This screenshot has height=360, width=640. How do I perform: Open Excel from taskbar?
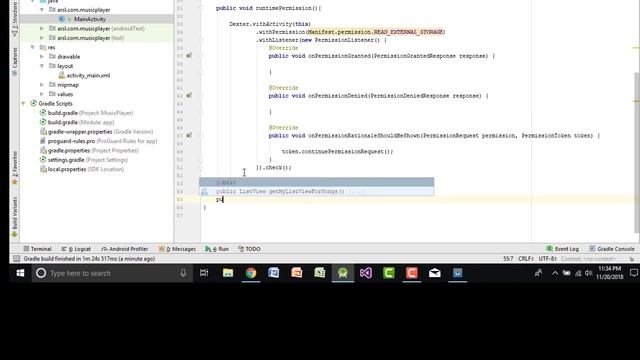[x=320, y=273]
